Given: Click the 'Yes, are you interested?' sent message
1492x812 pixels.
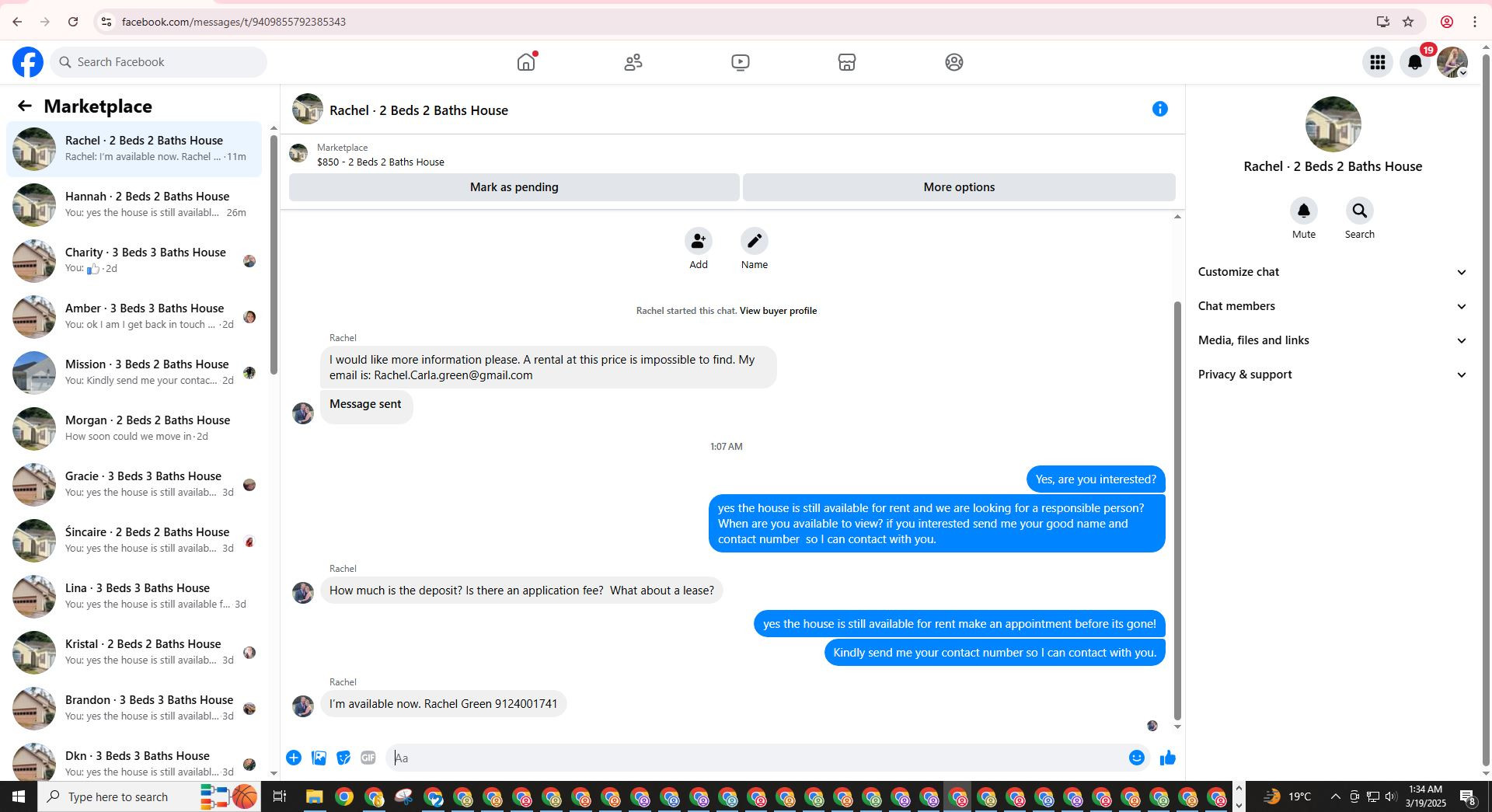Looking at the screenshot, I should click(1096, 479).
